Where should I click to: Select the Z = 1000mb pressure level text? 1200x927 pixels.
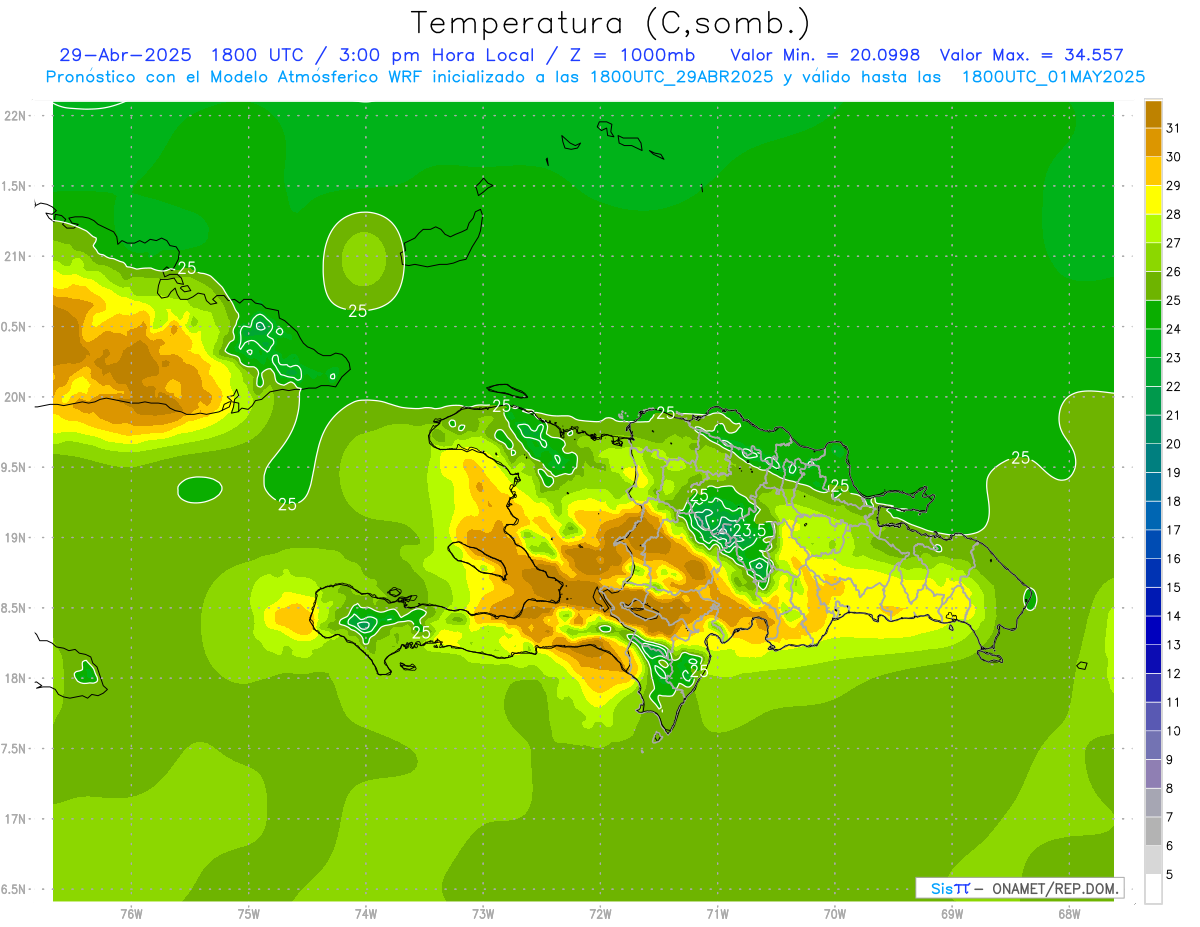pos(632,55)
